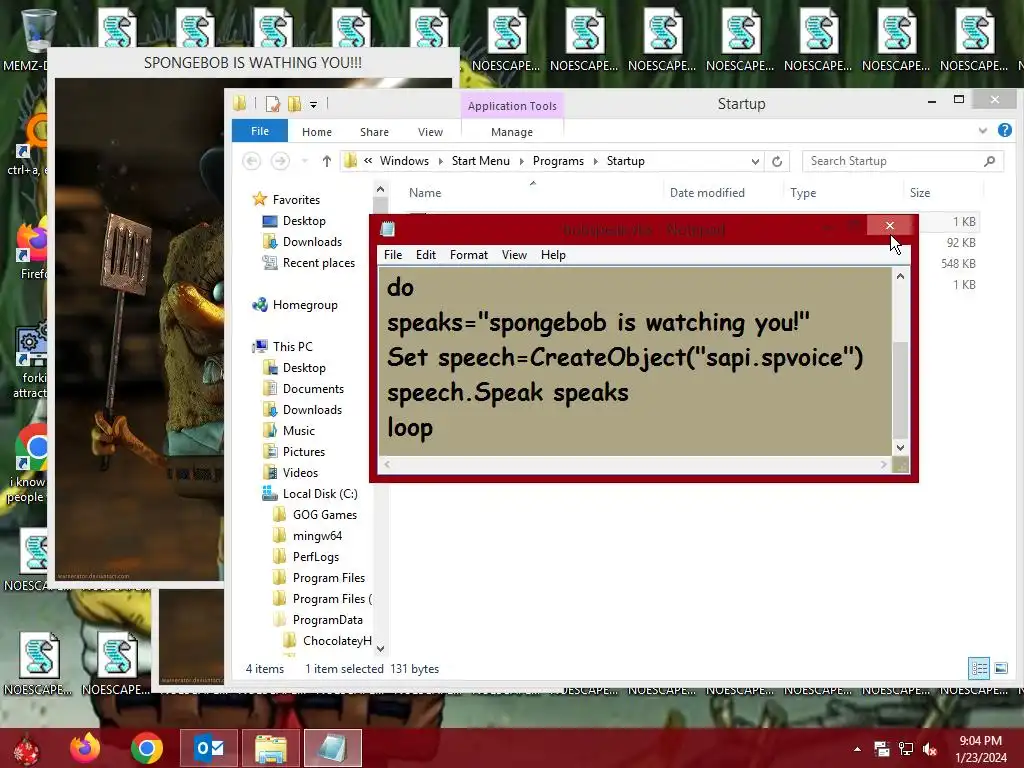The width and height of the screenshot is (1024, 768).
Task: Click the New Folder quick access icon
Action: 295,104
